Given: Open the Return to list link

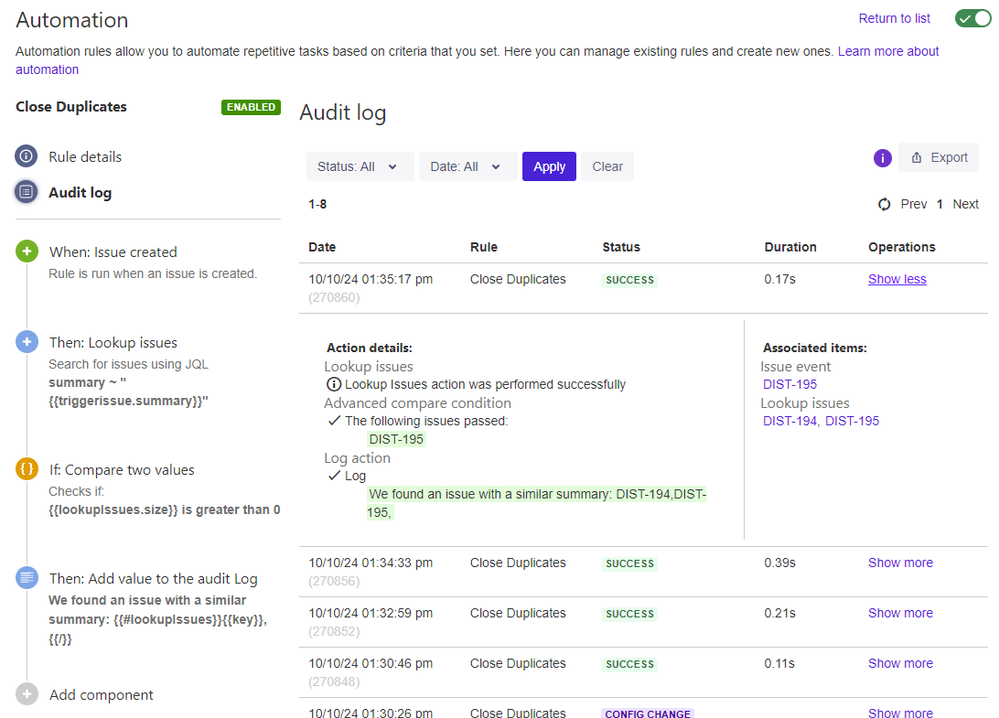Looking at the screenshot, I should 894,18.
